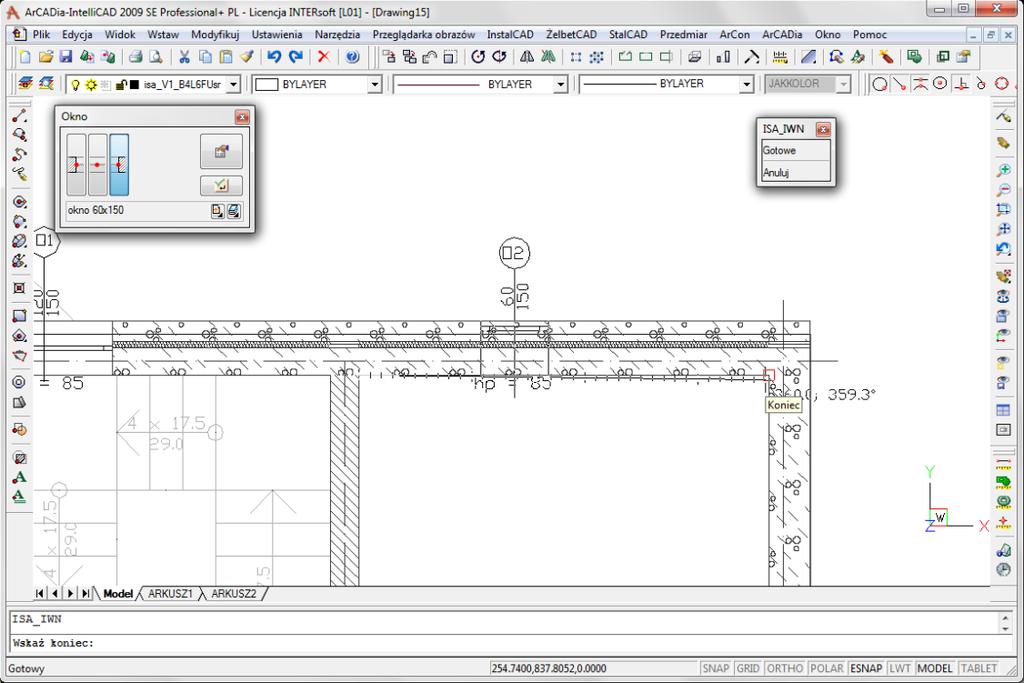Viewport: 1024px width, 683px height.
Task: Click the black layer color swatch in the layer box
Action: [x=135, y=85]
